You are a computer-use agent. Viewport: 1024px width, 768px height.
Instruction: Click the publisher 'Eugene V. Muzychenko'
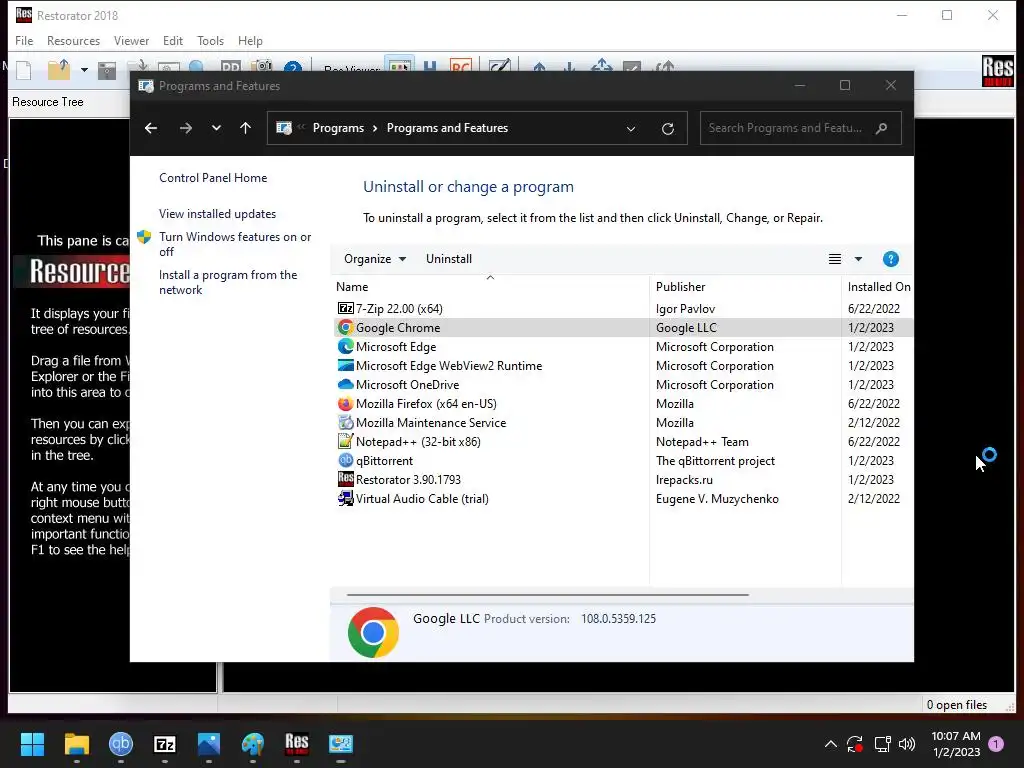pos(717,498)
